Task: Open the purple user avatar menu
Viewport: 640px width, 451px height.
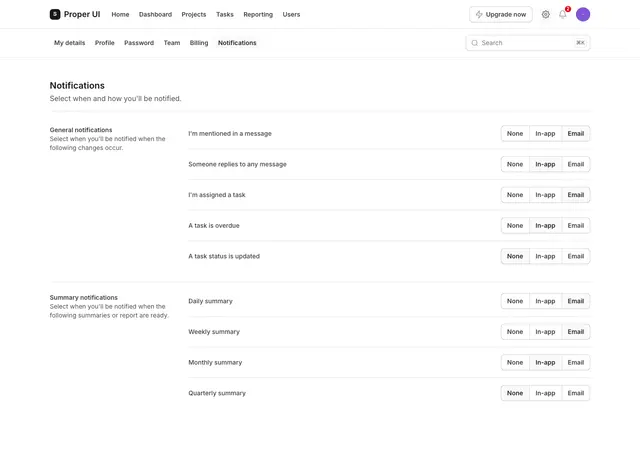Action: (x=583, y=14)
